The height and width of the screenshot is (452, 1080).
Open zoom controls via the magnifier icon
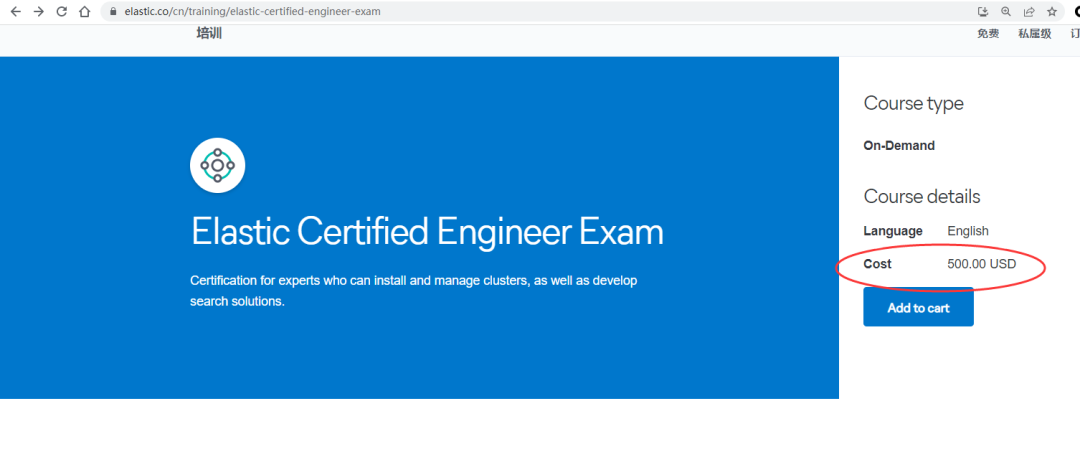tap(1006, 12)
